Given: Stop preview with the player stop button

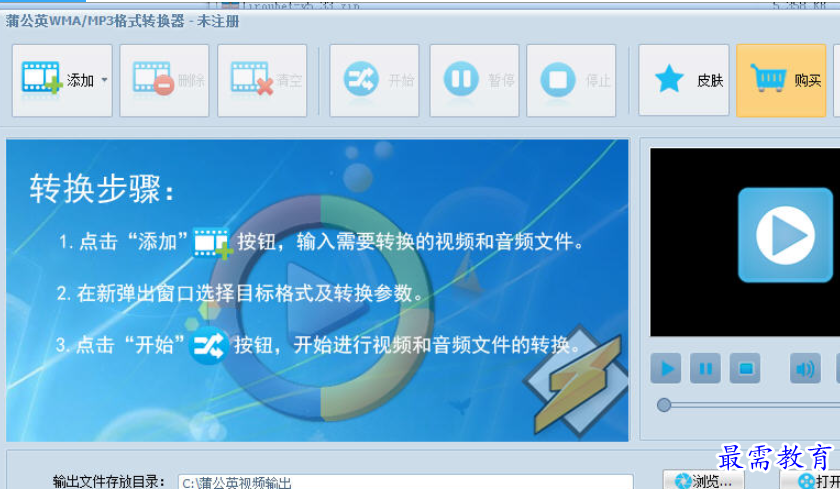Looking at the screenshot, I should pyautogui.click(x=745, y=368).
